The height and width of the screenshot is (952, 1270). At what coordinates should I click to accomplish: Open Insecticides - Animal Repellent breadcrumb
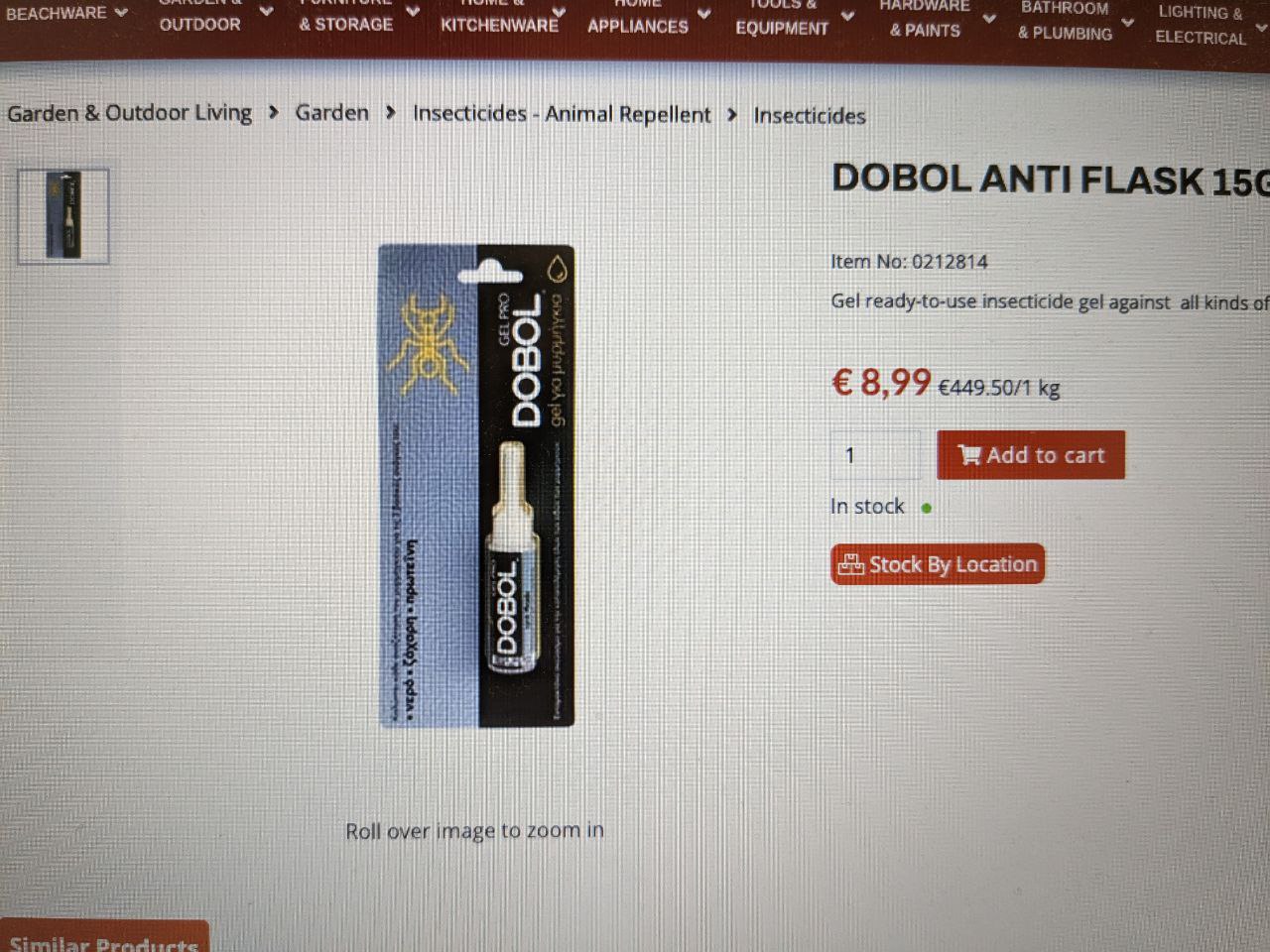tap(562, 114)
